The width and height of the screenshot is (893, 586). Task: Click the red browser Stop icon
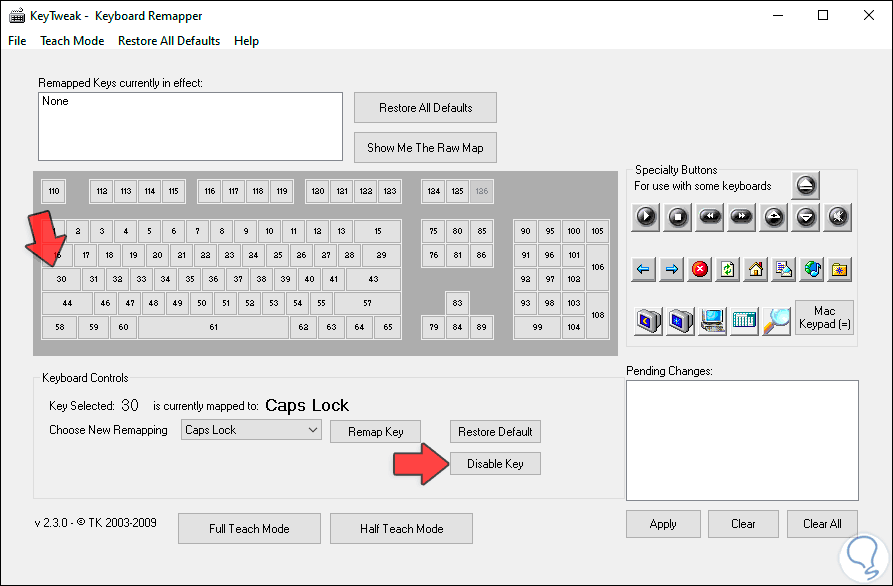tap(700, 268)
